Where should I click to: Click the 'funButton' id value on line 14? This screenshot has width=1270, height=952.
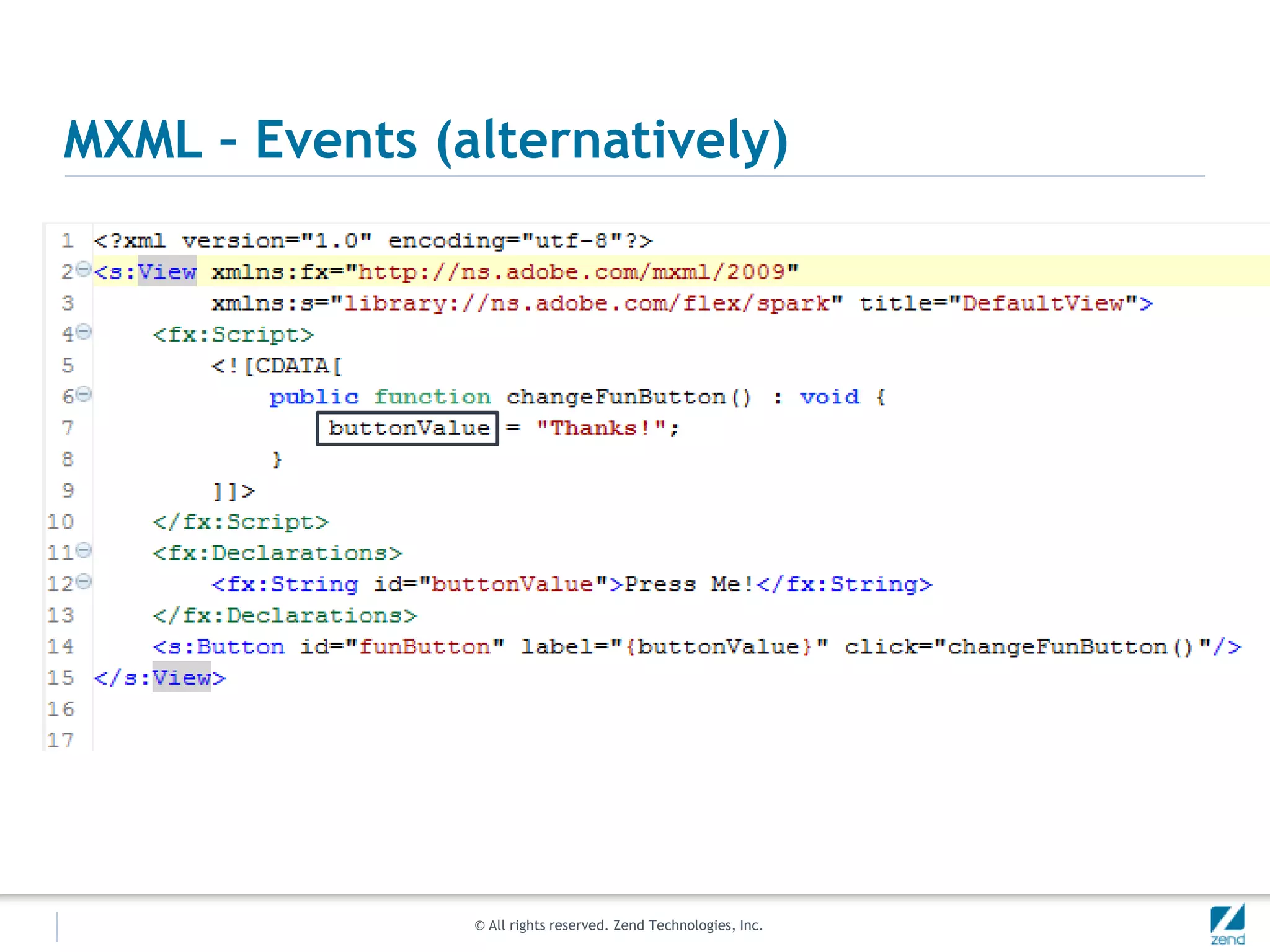pyautogui.click(x=425, y=646)
